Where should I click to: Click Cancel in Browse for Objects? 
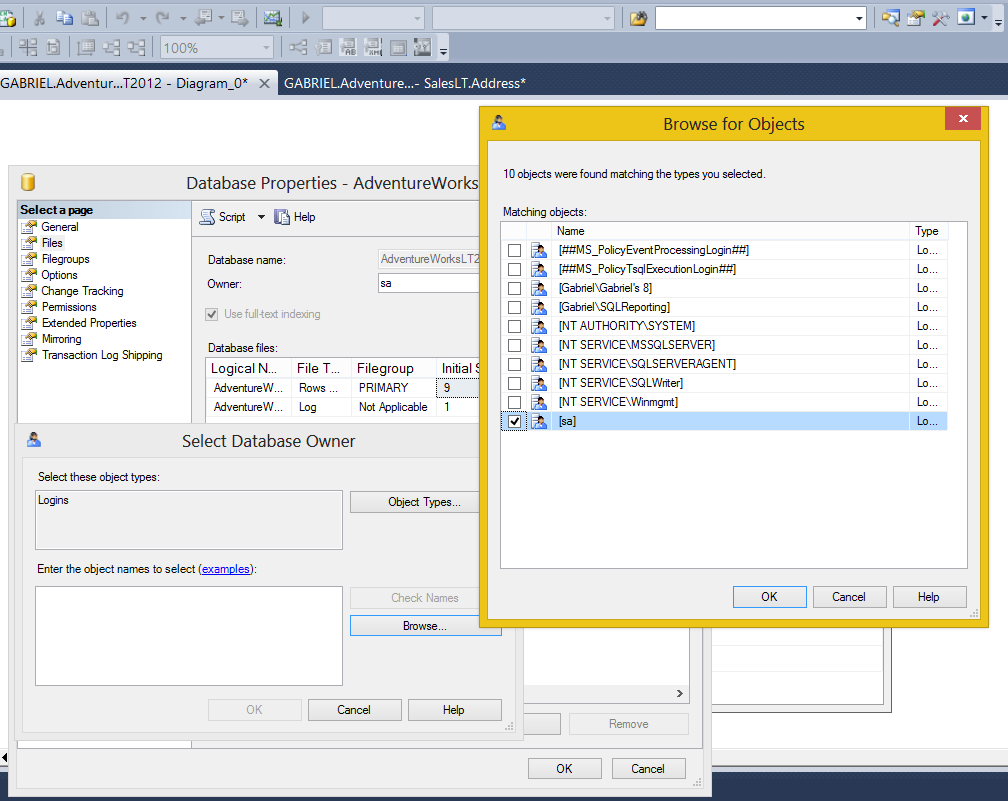[x=849, y=597]
